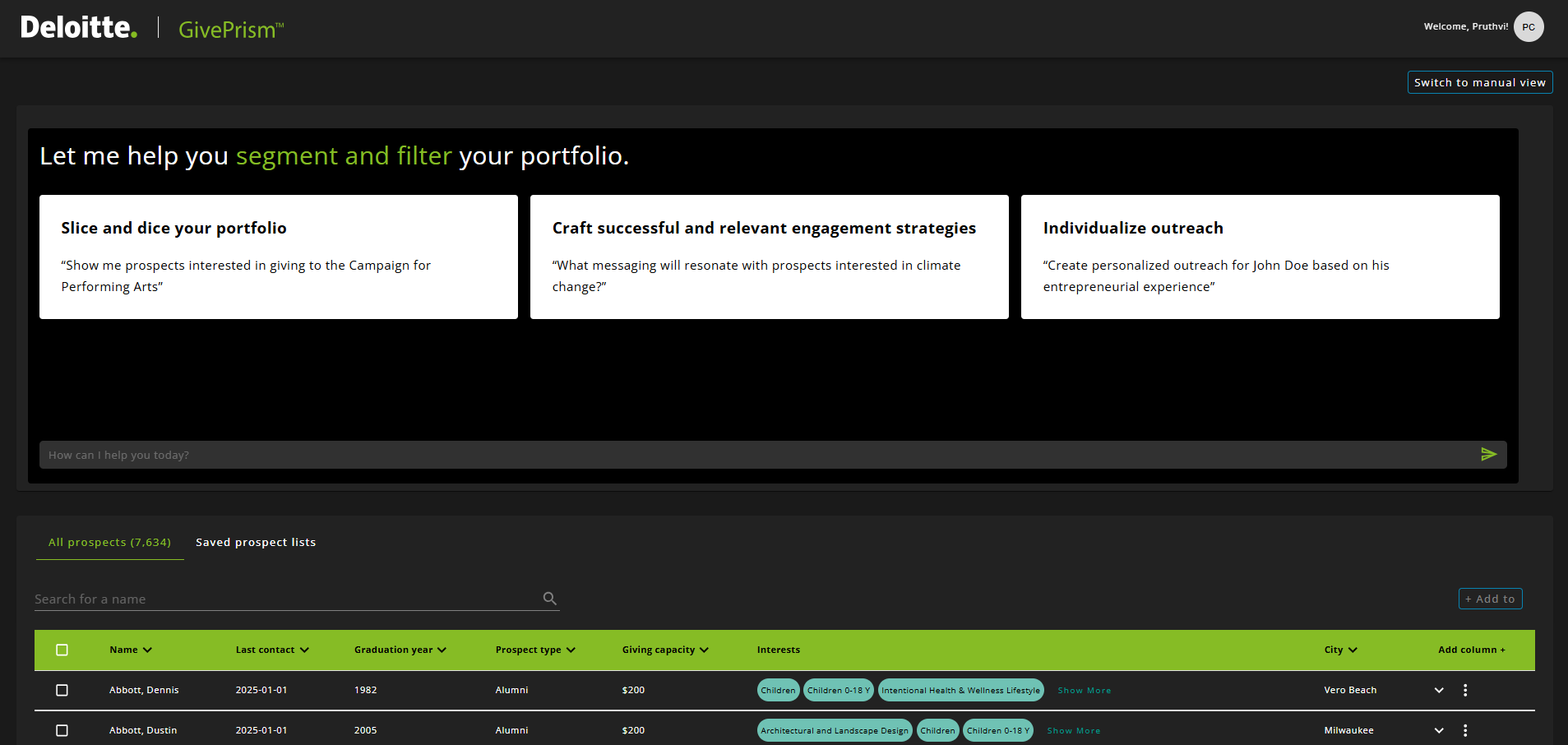Click the Add to button
This screenshot has width=1568, height=745.
pyautogui.click(x=1490, y=599)
